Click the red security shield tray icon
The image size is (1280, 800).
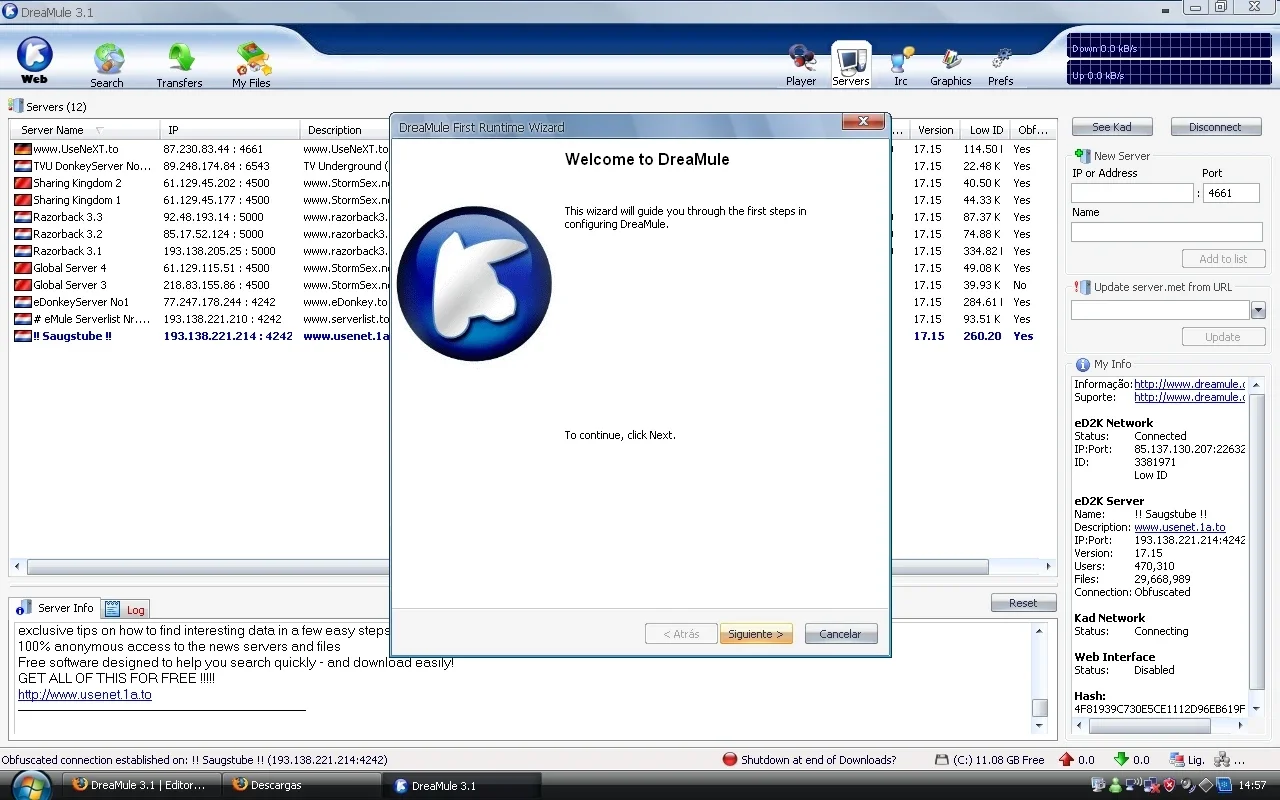(1169, 785)
